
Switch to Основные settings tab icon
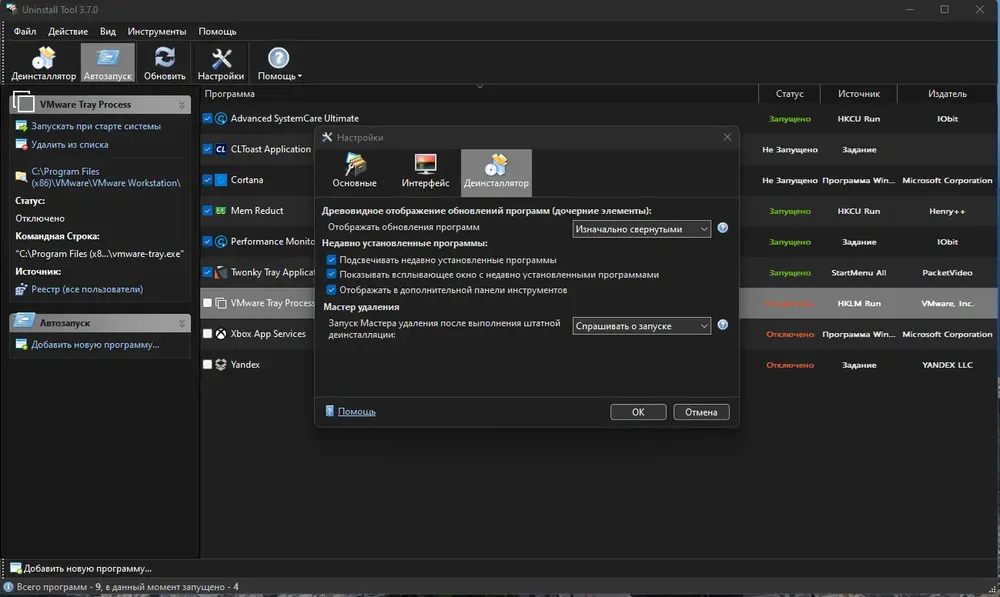[355, 171]
